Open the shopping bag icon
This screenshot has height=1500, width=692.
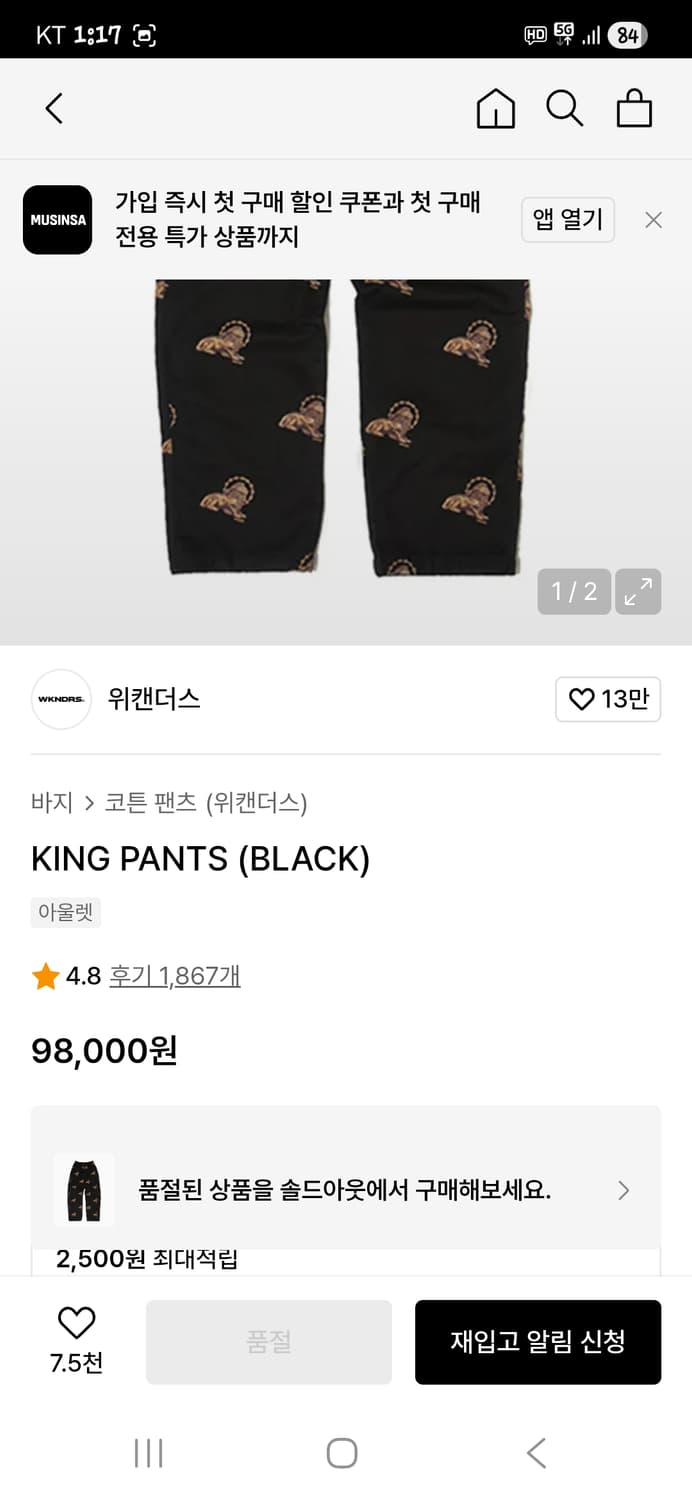[x=634, y=108]
